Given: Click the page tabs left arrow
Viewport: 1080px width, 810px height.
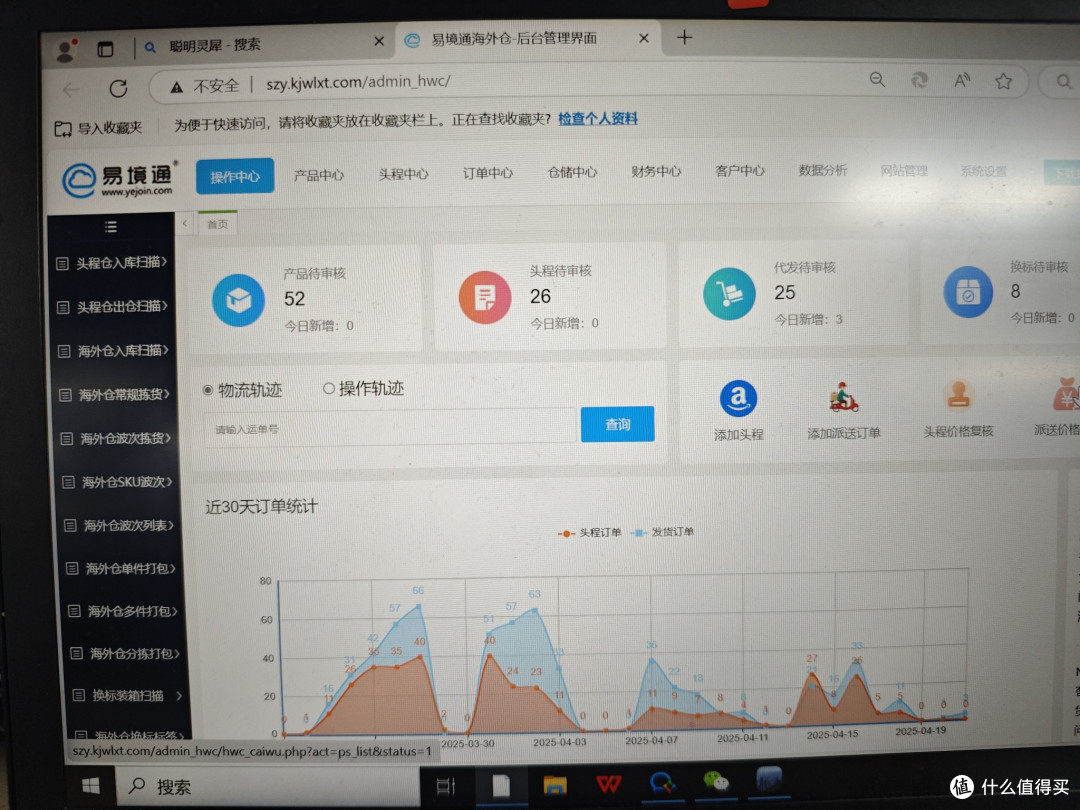Looking at the screenshot, I should 185,223.
